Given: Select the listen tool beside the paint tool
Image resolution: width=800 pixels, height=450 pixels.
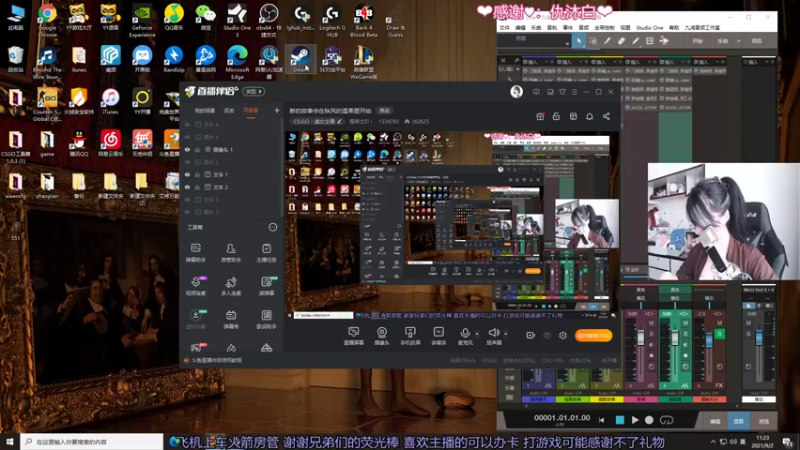Looking at the screenshot, I should pyautogui.click(x=664, y=41).
